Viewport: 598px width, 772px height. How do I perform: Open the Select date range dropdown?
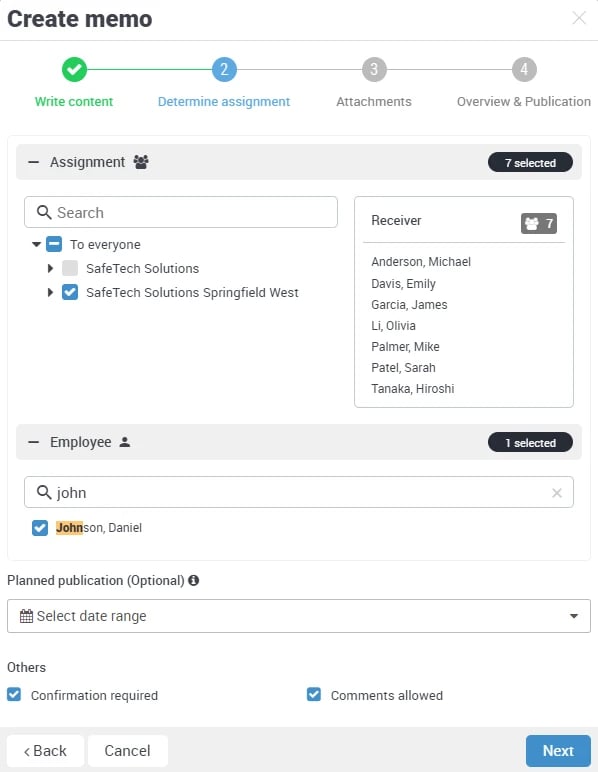coord(299,616)
